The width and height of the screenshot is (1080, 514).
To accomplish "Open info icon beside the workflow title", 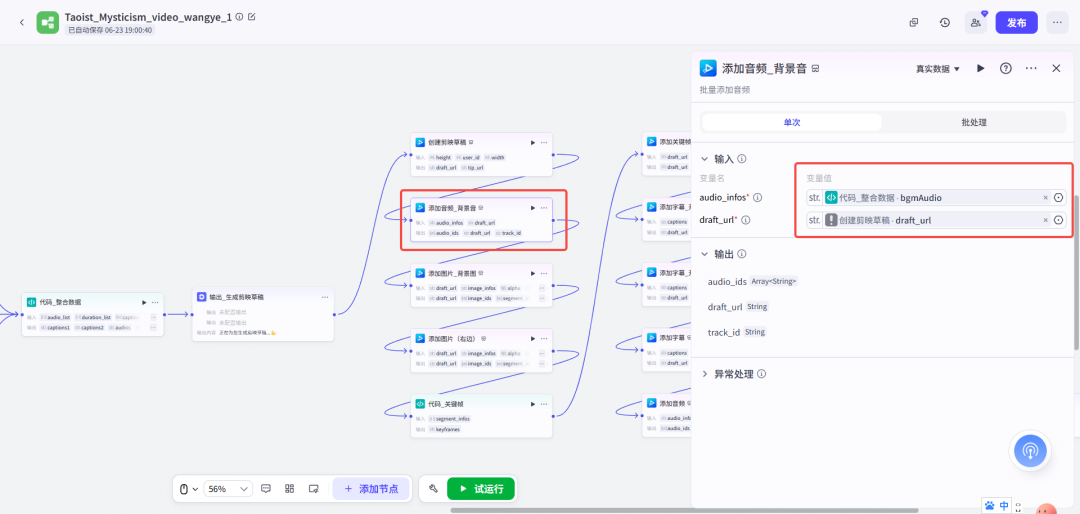I will 239,17.
